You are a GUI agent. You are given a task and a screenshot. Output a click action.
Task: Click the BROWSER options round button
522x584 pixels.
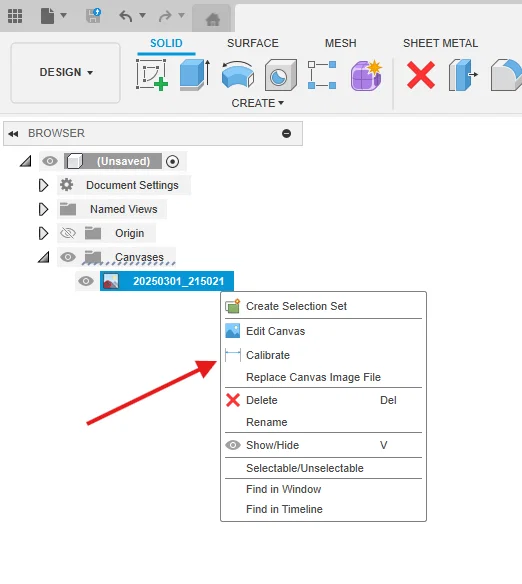point(286,133)
